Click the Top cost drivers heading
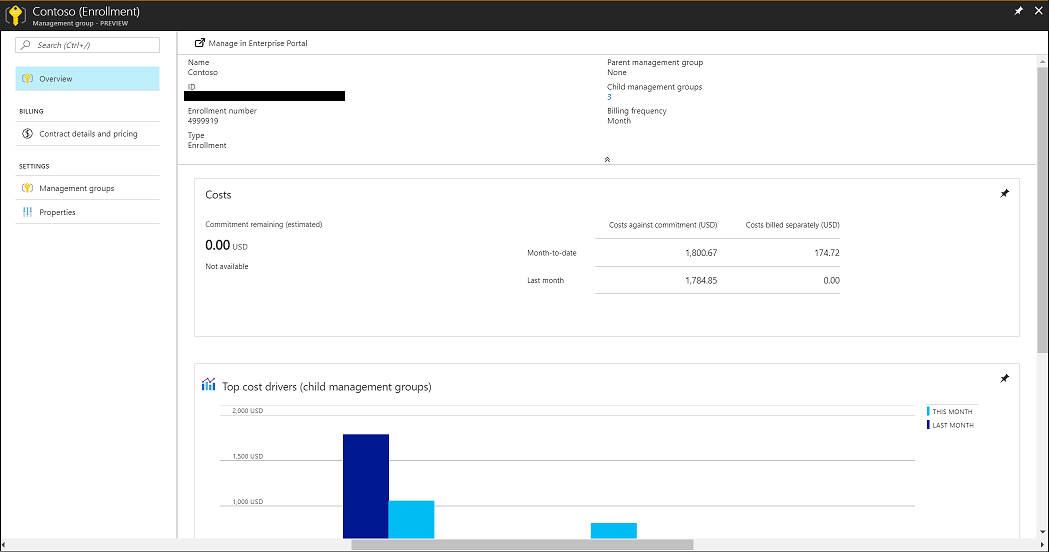Image resolution: width=1049 pixels, height=552 pixels. pos(326,387)
